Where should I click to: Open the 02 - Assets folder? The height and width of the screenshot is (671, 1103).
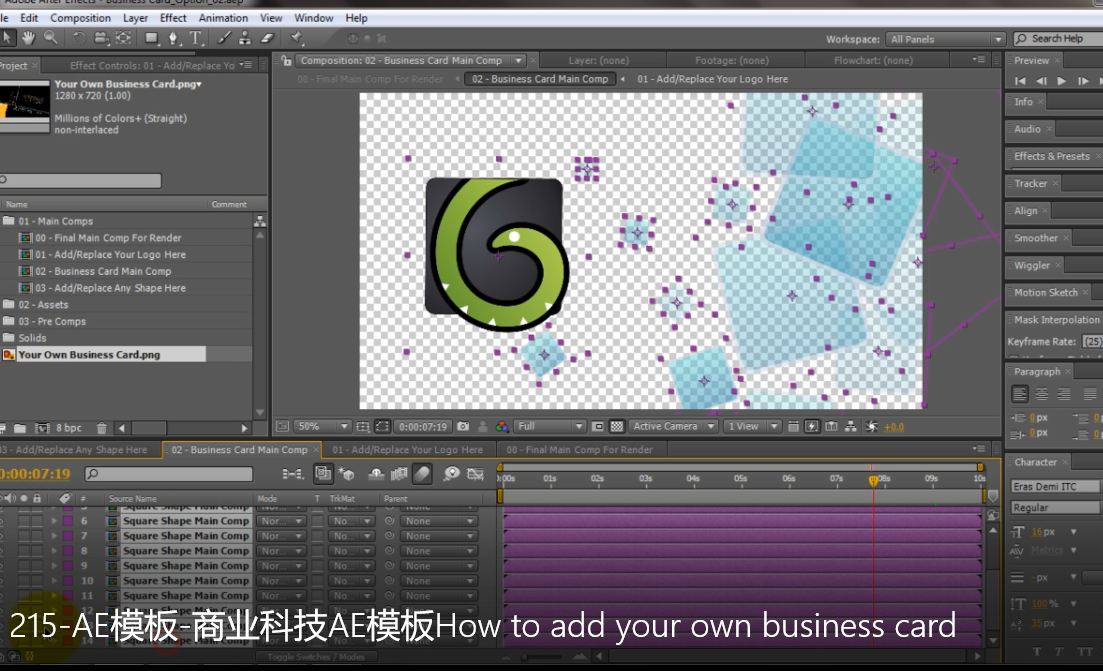(44, 305)
